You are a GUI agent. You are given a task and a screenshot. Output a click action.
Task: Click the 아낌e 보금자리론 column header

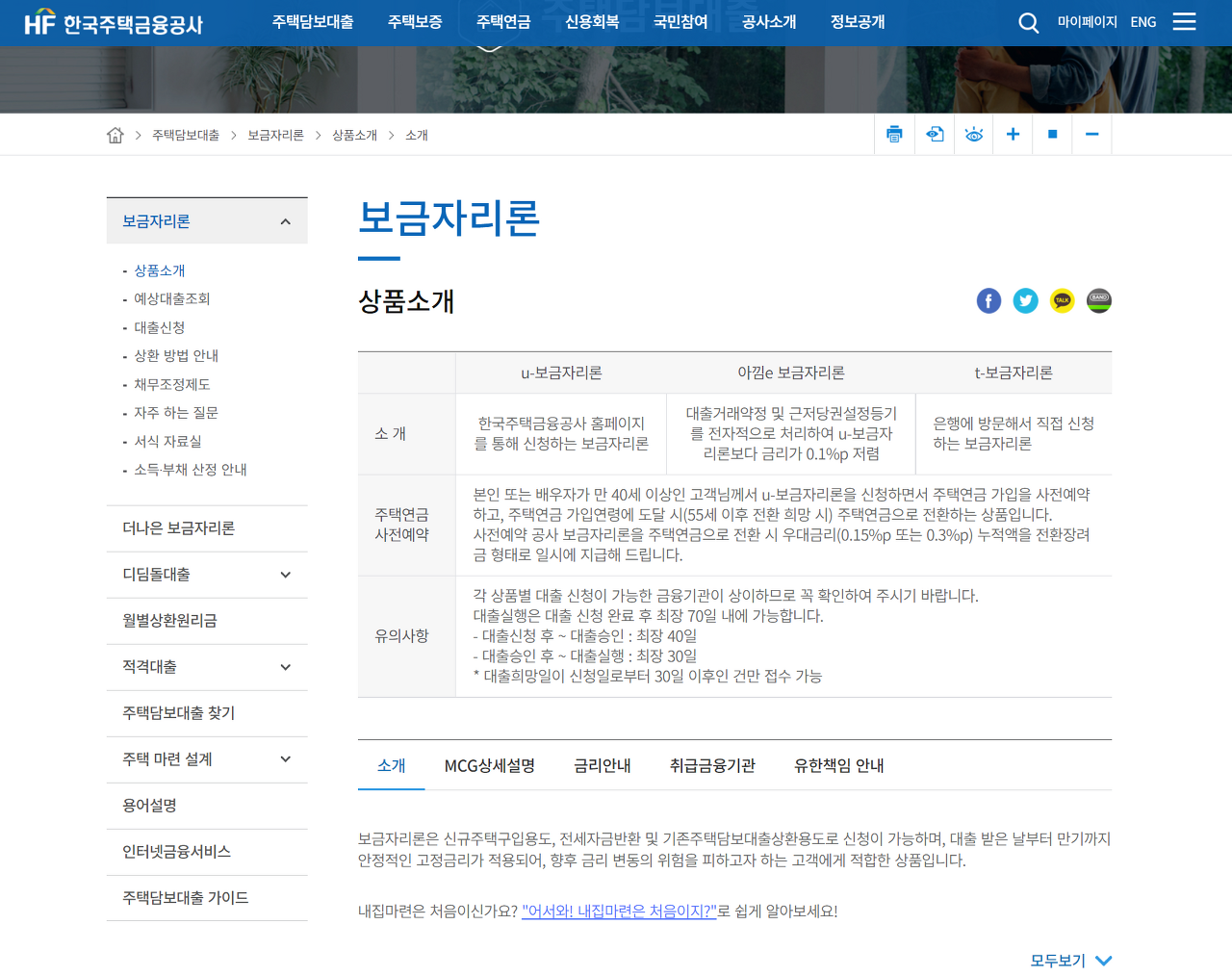791,372
